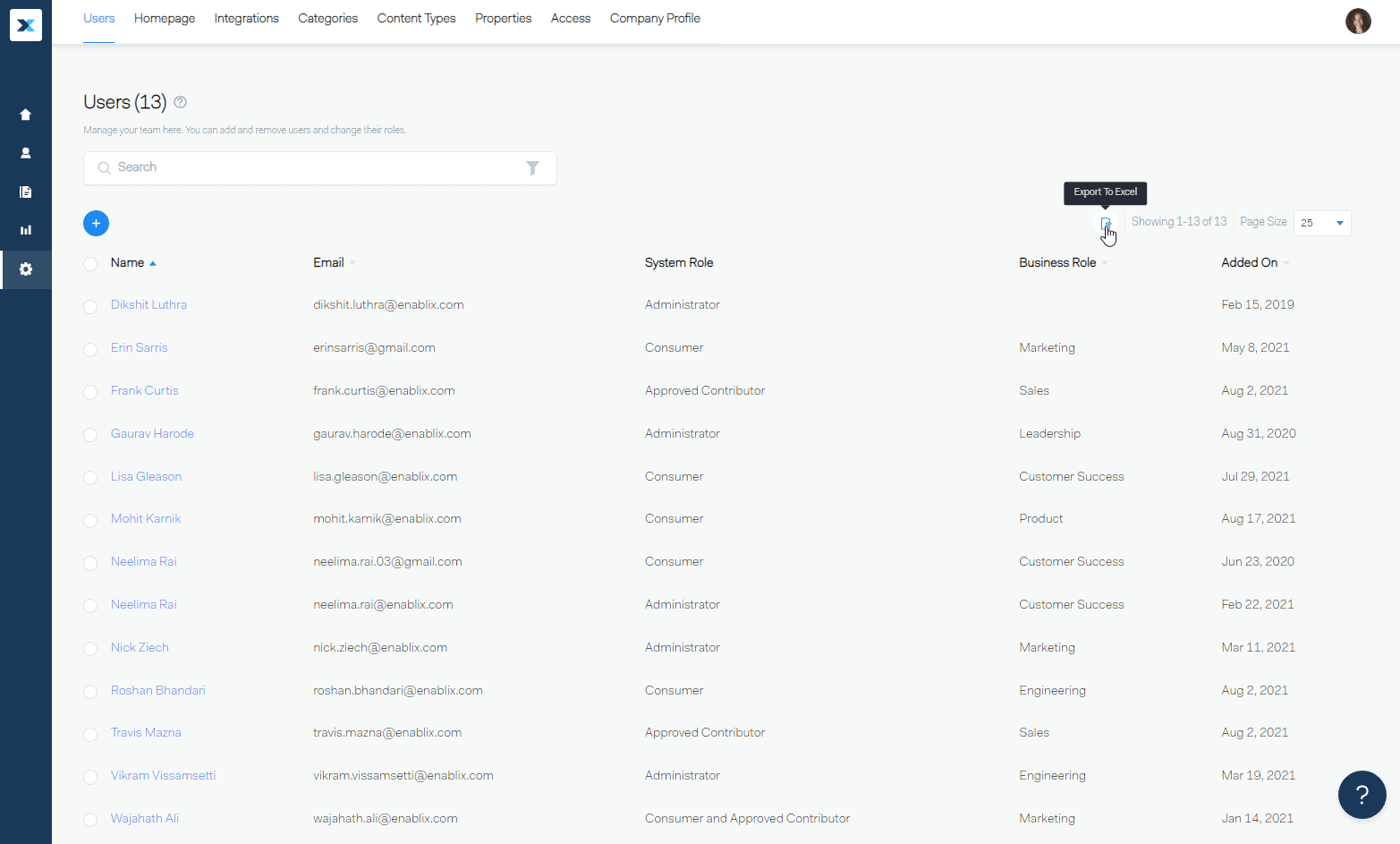Open the Users section via sidebar person icon
Screen dimensions: 1400x844
[x=25, y=152]
